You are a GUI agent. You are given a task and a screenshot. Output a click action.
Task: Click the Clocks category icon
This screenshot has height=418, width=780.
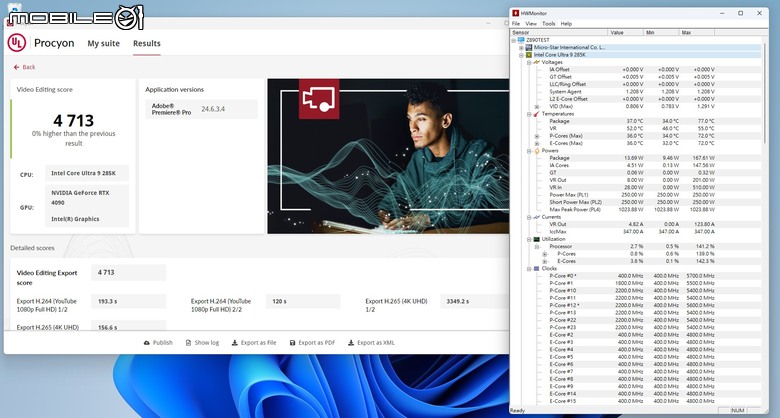[536, 269]
